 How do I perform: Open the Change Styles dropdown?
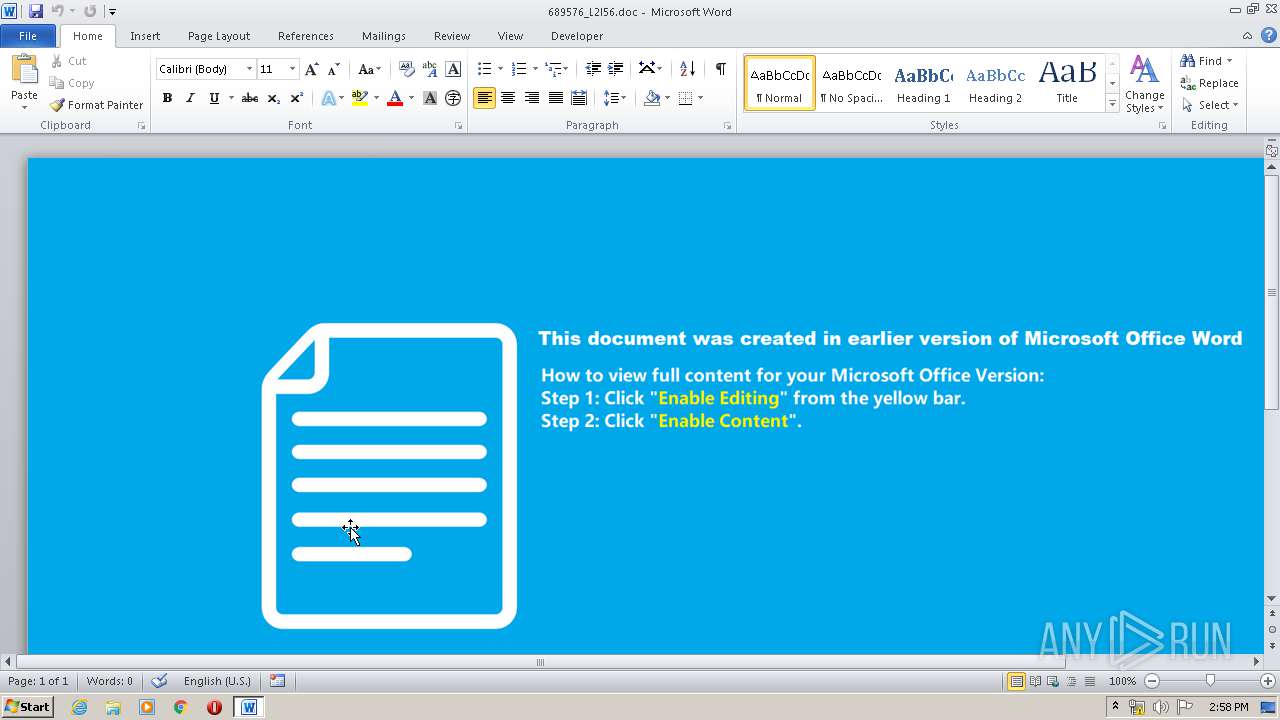tap(1144, 85)
